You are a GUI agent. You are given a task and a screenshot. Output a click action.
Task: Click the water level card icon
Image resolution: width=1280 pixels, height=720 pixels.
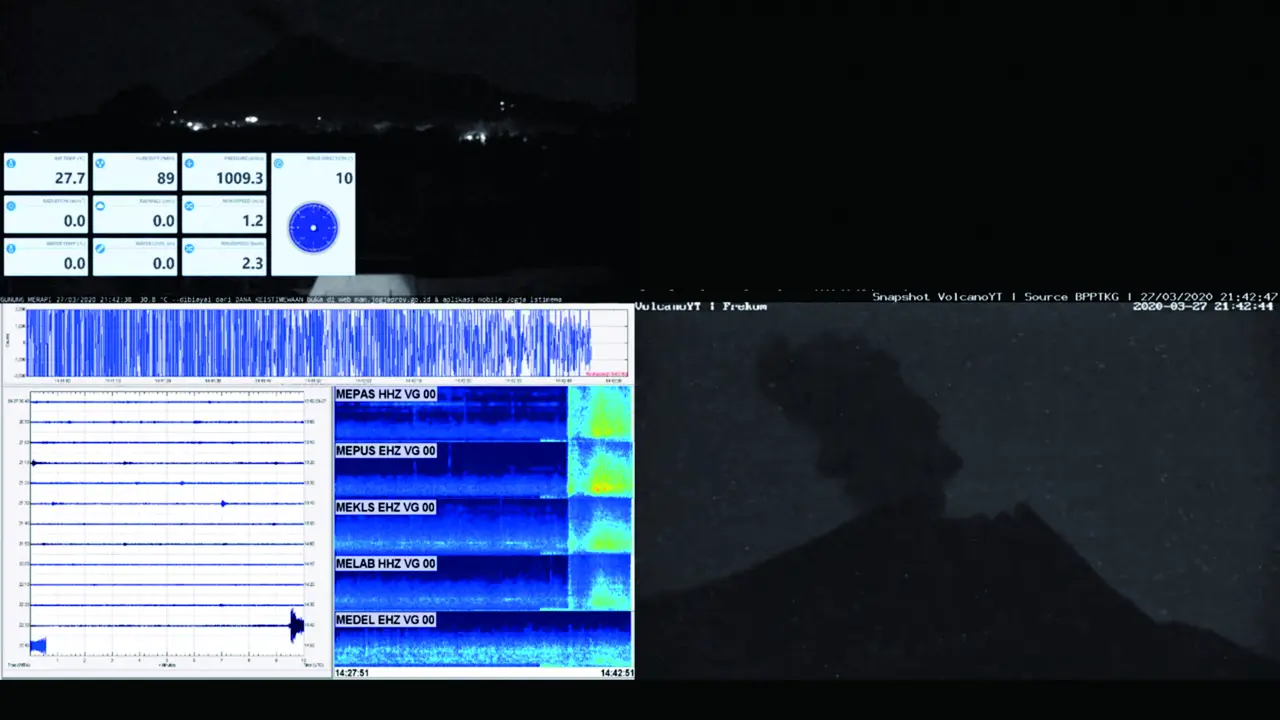pyautogui.click(x=100, y=248)
